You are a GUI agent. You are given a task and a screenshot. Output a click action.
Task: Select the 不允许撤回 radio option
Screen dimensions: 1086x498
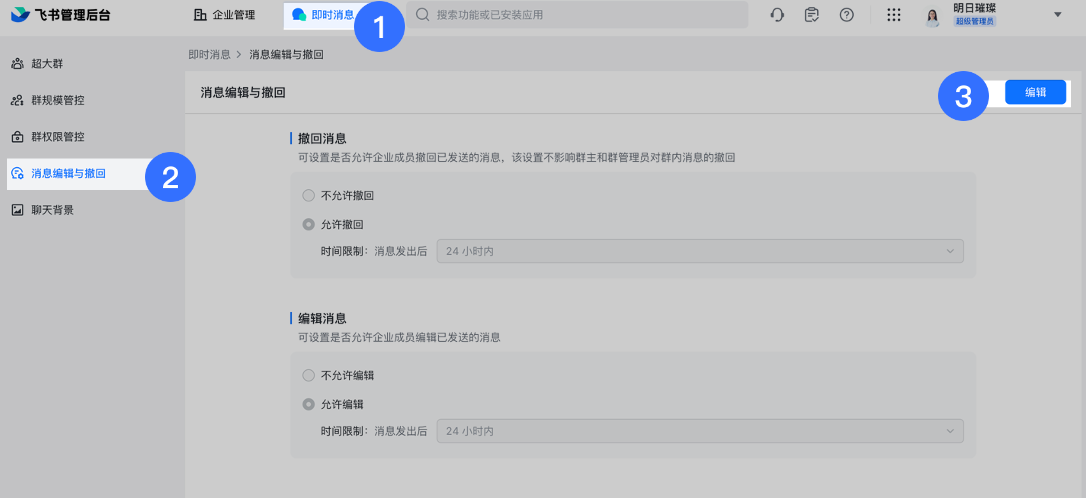(x=308, y=195)
